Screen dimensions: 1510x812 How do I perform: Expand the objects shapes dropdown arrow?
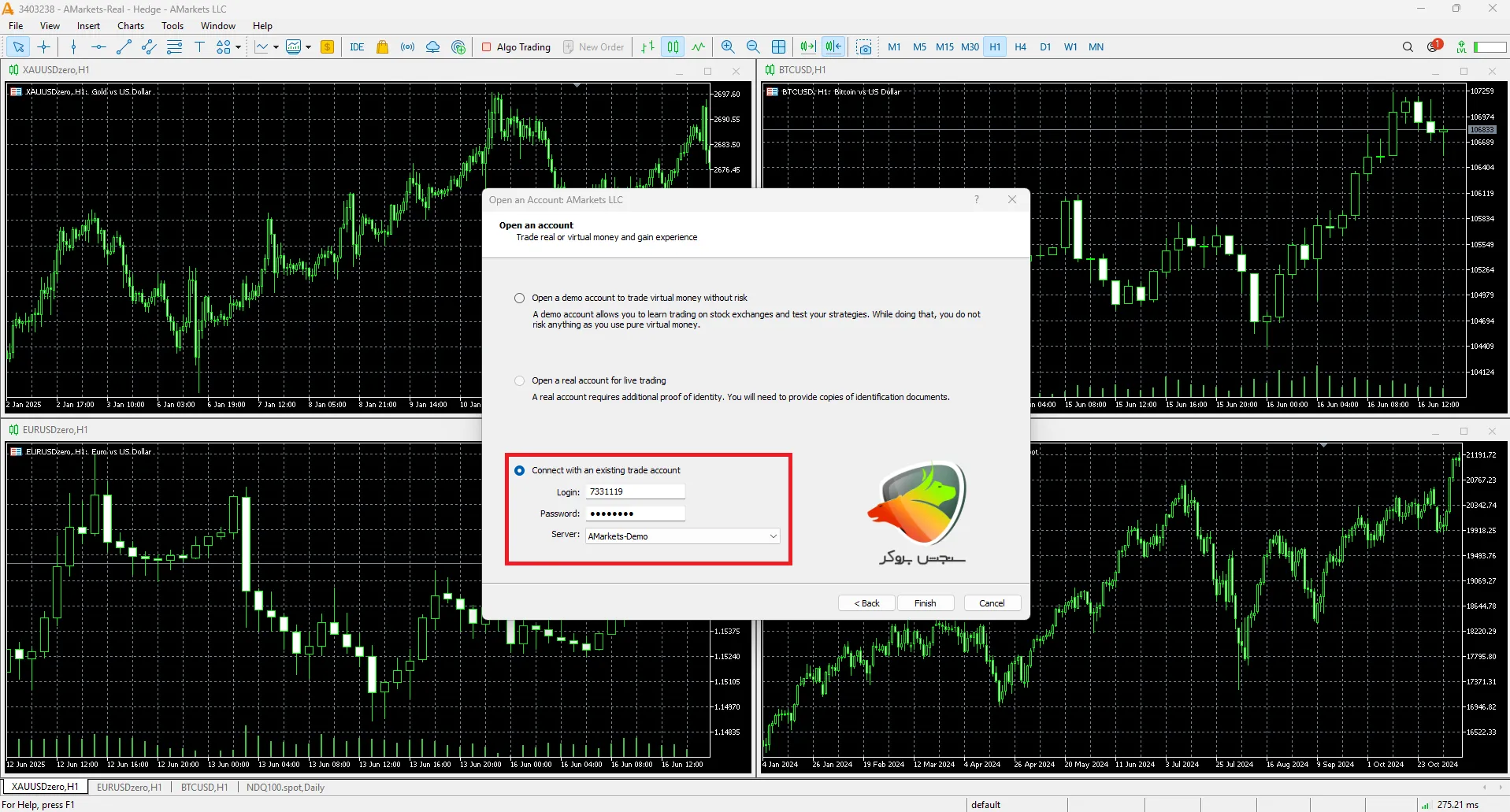pos(238,47)
